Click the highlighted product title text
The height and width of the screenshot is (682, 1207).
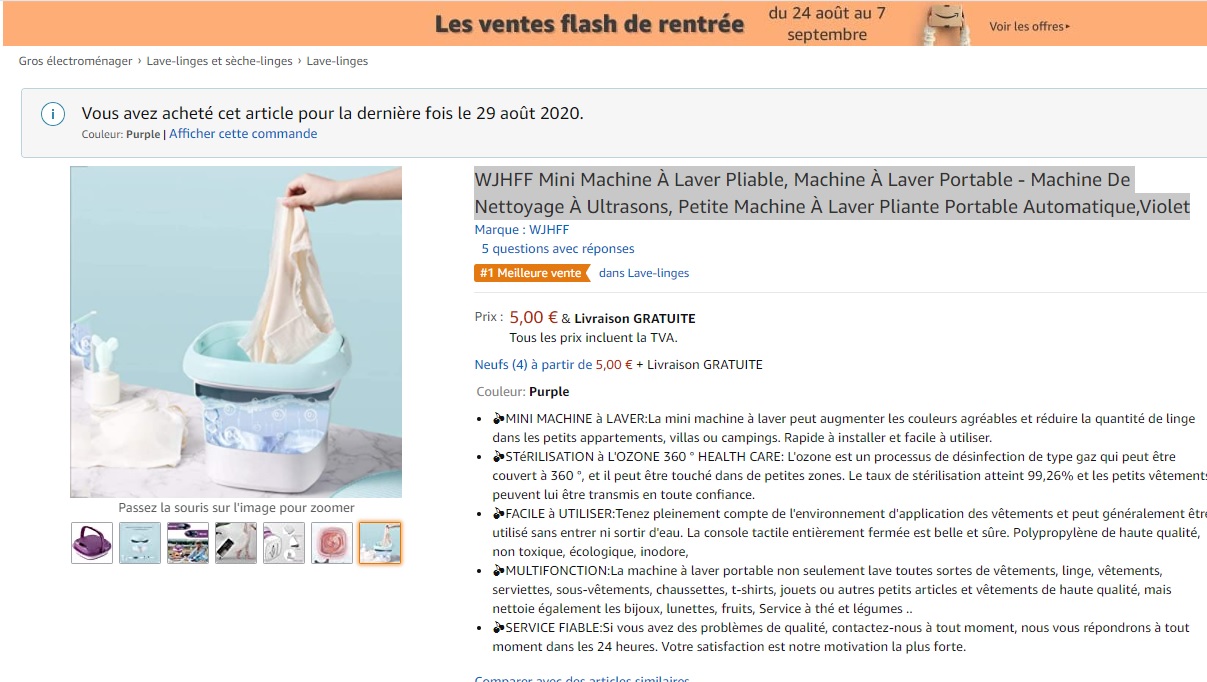(832, 193)
